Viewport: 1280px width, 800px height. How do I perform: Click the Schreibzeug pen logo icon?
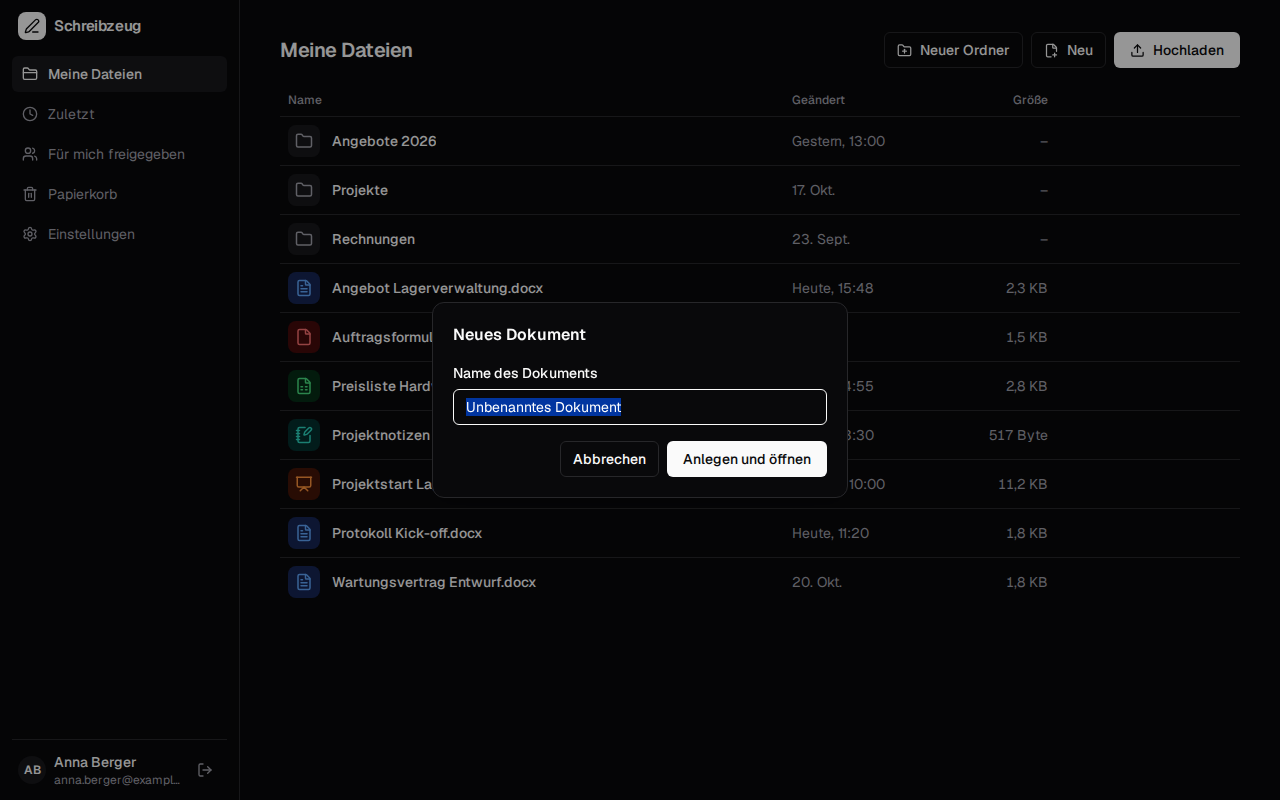32,26
